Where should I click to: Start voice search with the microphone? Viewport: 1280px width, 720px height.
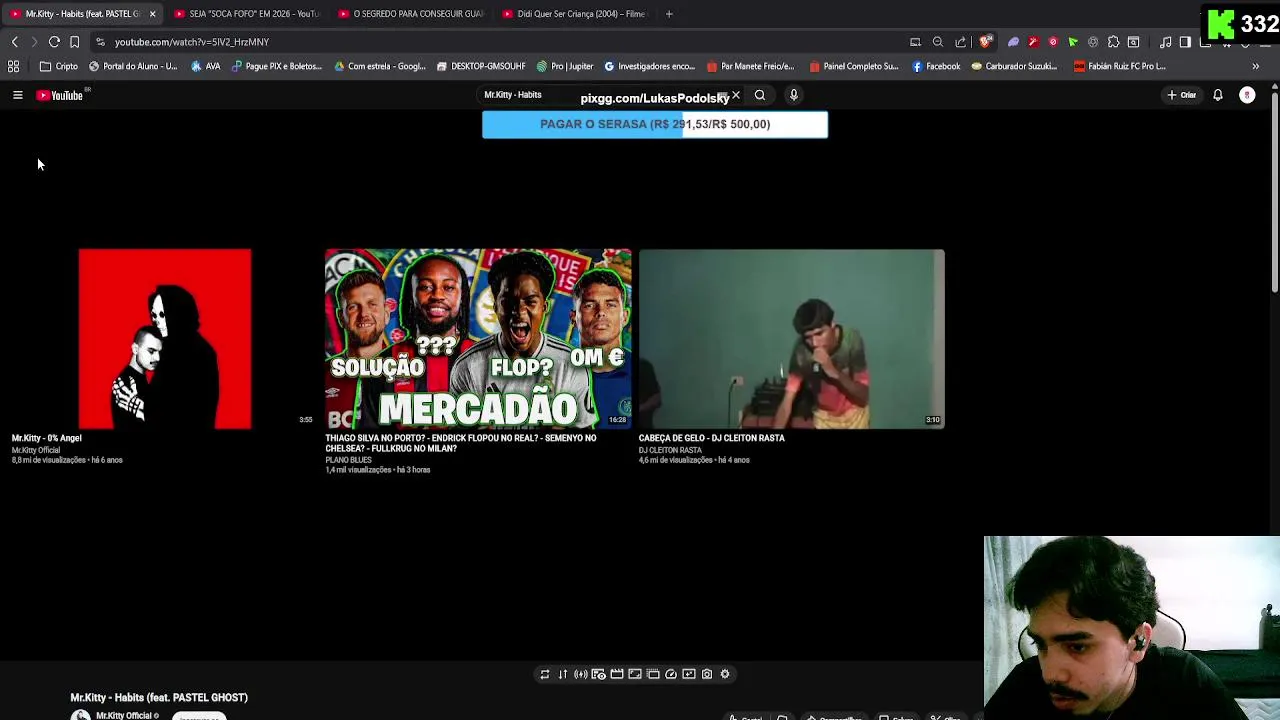794,95
